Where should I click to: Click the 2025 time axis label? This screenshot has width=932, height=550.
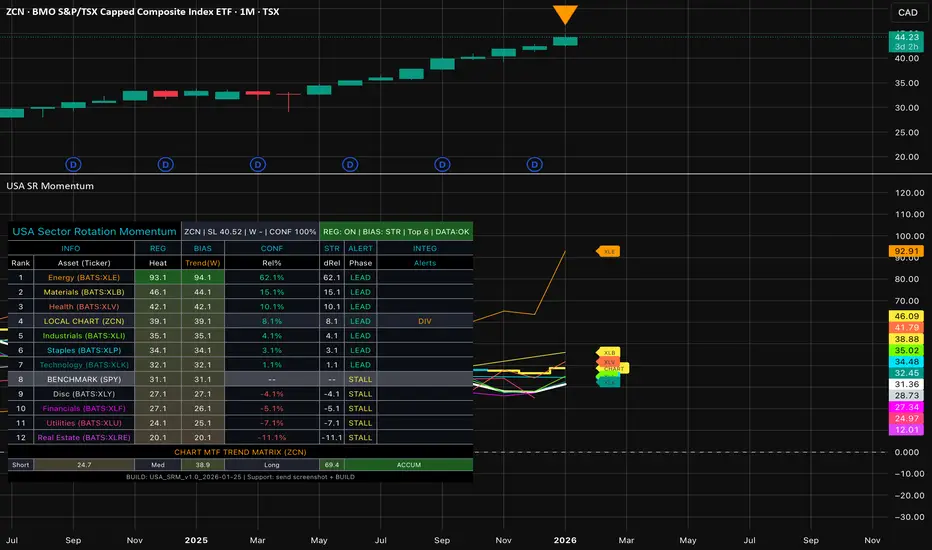tap(196, 540)
